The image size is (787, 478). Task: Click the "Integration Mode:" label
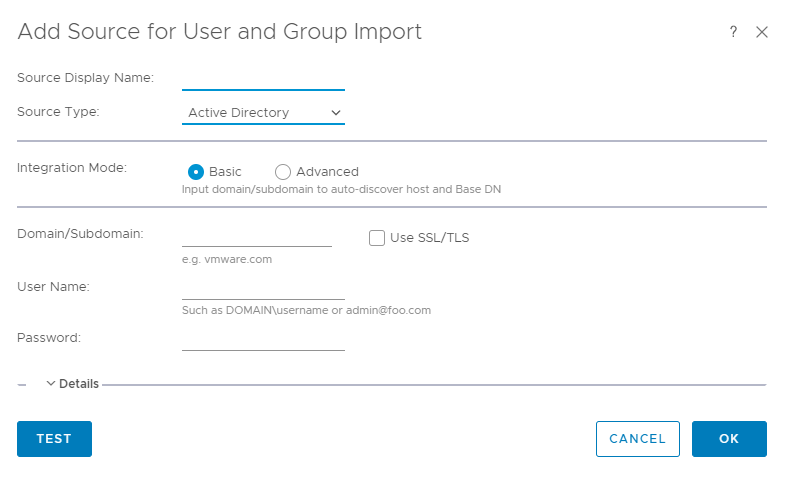tap(72, 168)
